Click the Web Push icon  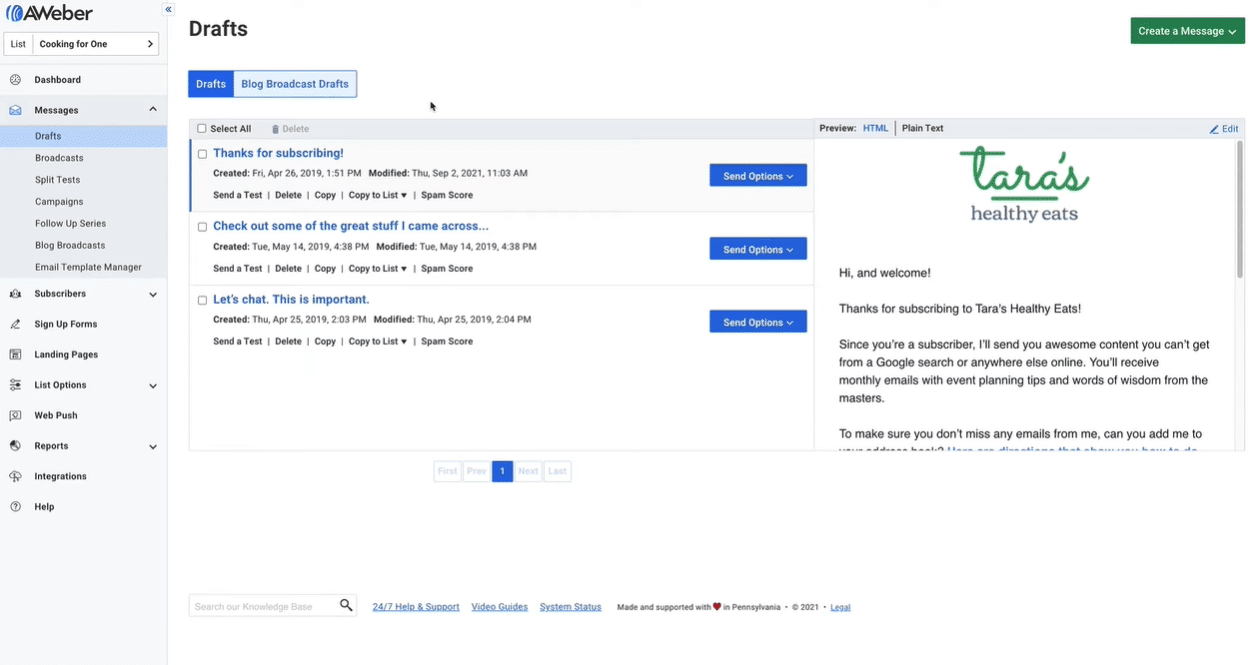pos(15,416)
